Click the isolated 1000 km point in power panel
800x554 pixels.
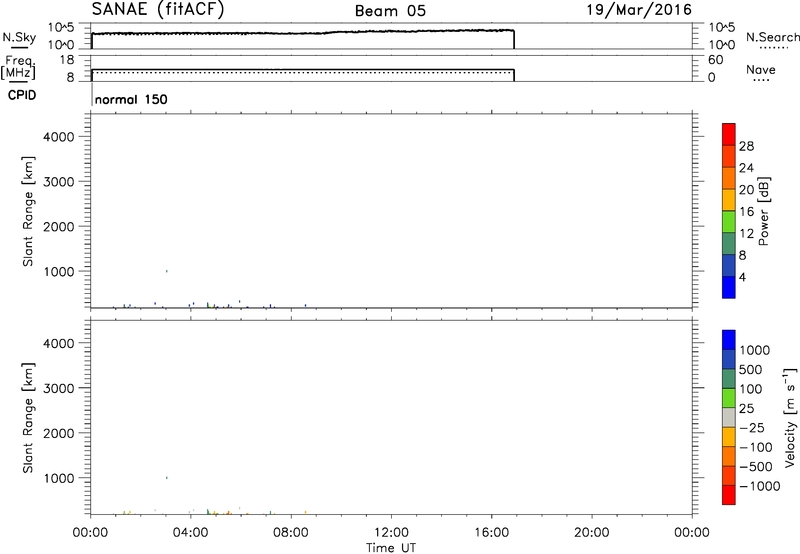pos(166,271)
